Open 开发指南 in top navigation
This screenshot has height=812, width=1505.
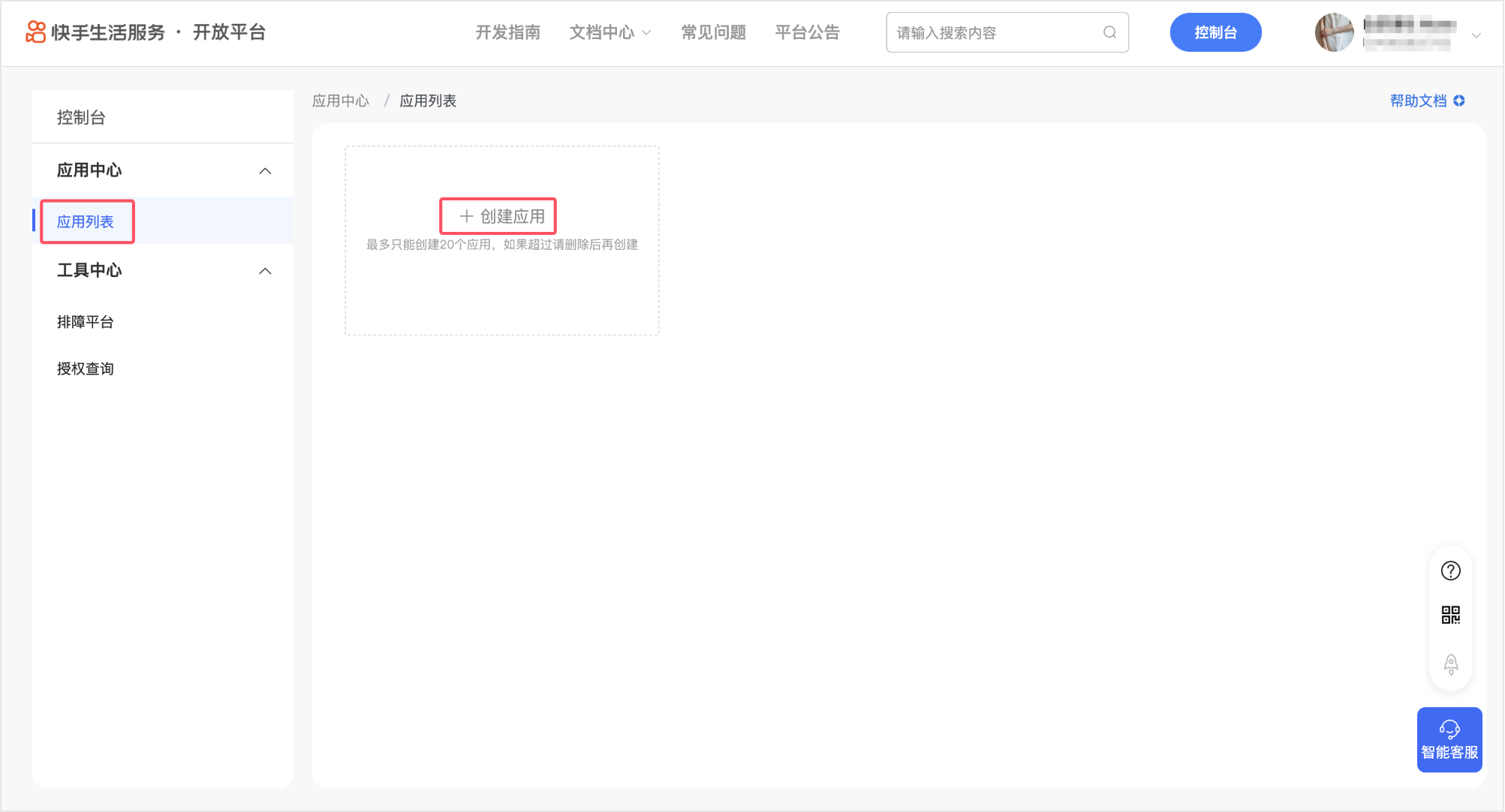(x=507, y=32)
